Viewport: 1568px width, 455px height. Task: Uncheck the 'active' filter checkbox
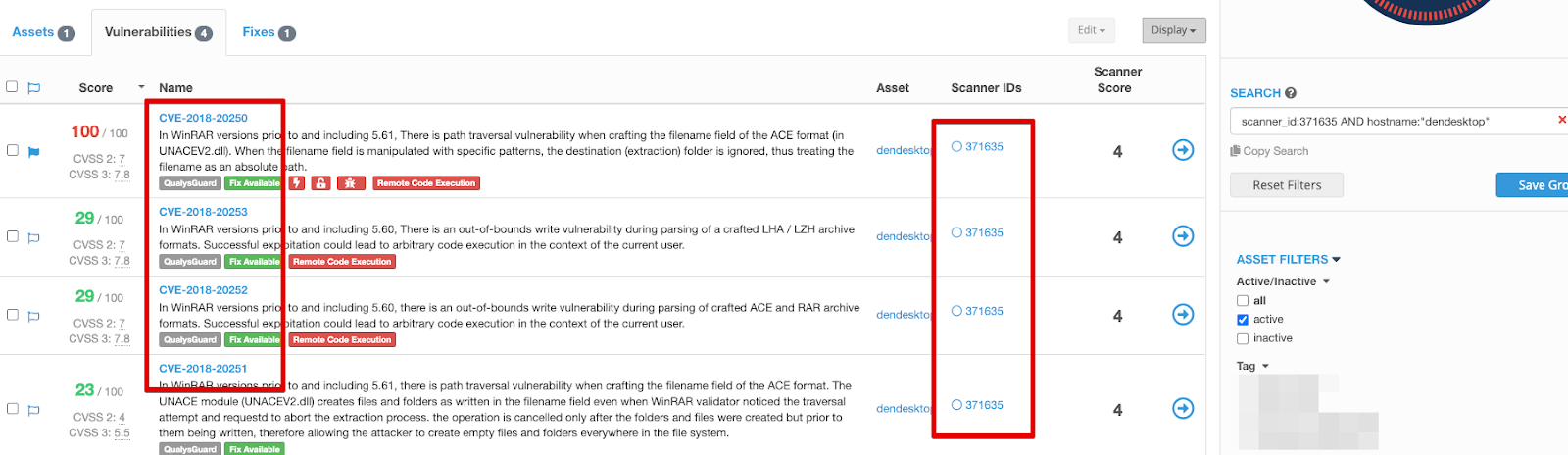click(1243, 320)
